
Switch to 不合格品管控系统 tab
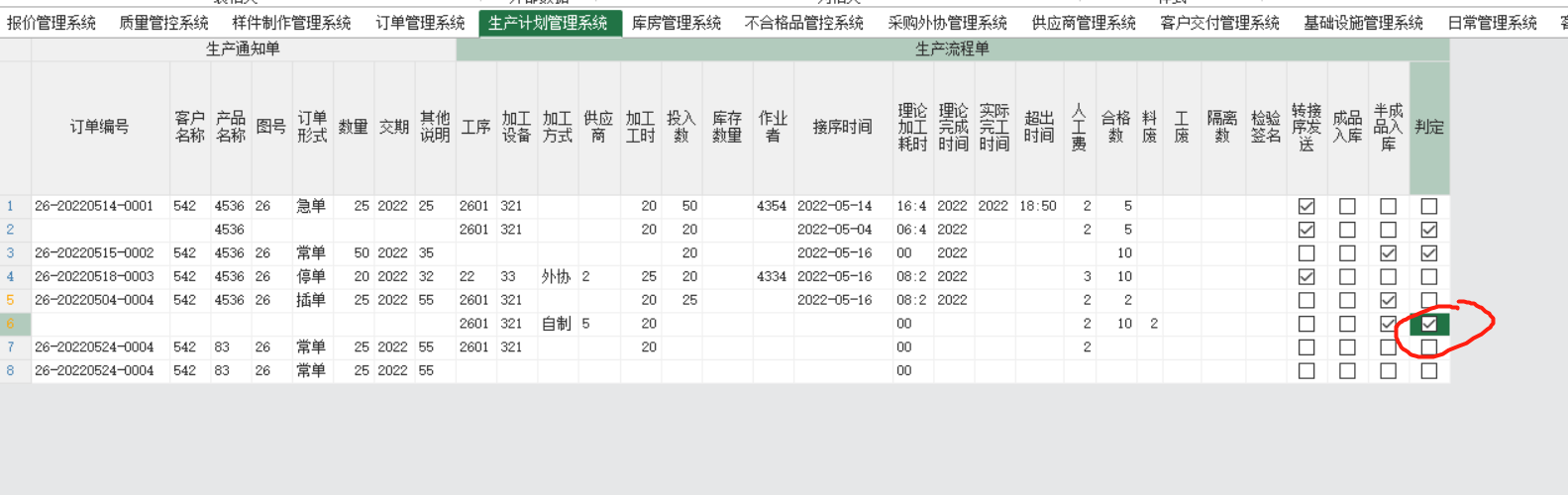(803, 23)
